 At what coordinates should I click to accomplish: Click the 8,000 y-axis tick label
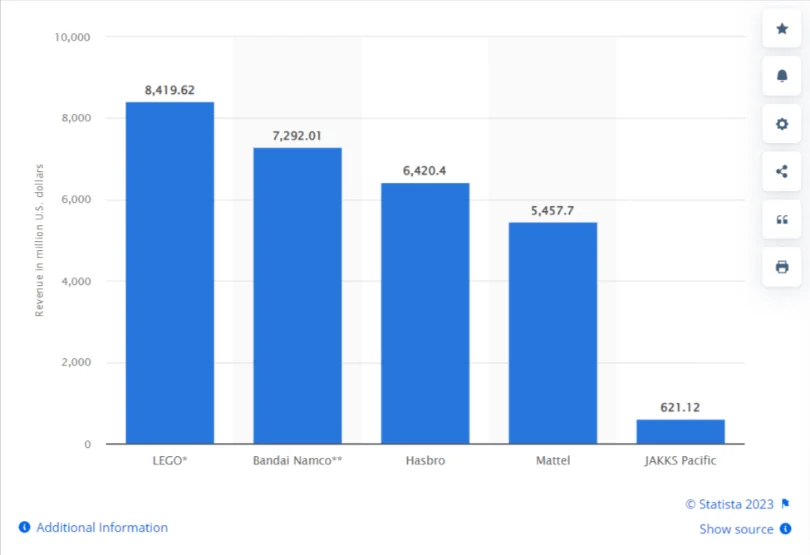click(76, 118)
